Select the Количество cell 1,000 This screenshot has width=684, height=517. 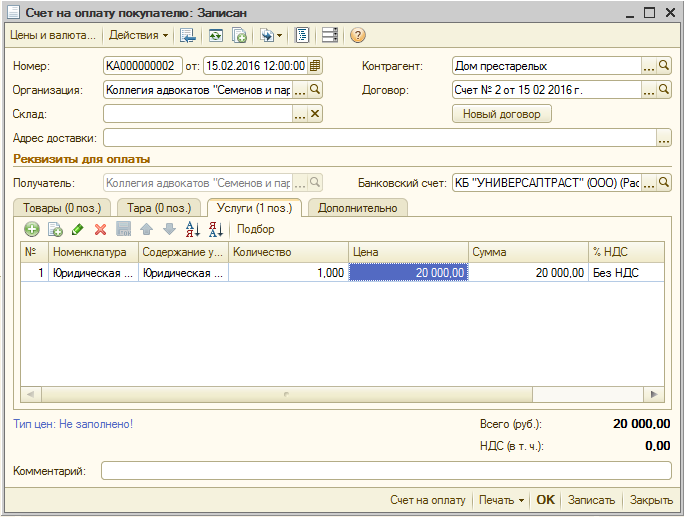point(288,273)
